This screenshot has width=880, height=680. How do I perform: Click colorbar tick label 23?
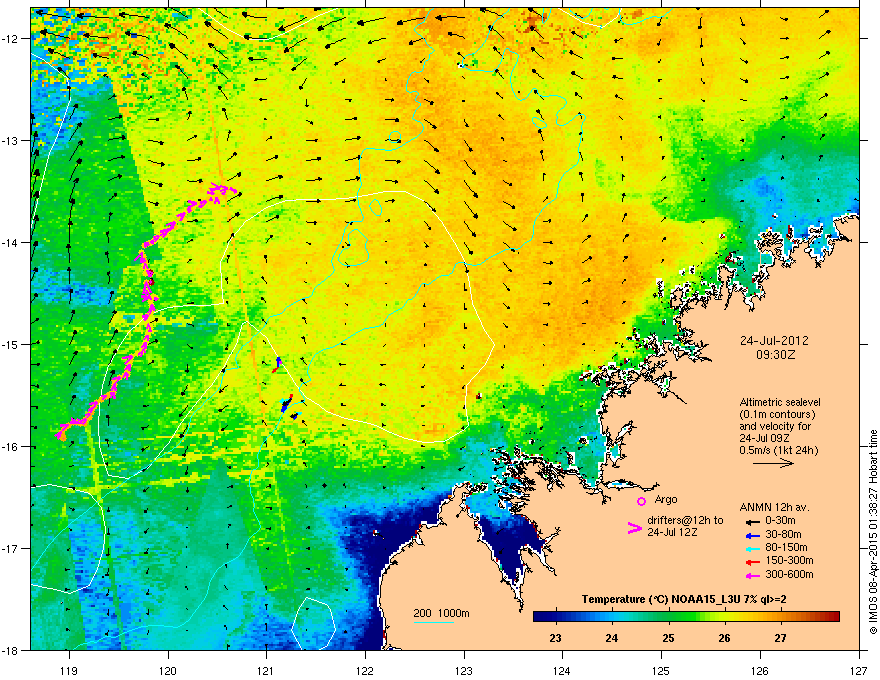click(555, 638)
